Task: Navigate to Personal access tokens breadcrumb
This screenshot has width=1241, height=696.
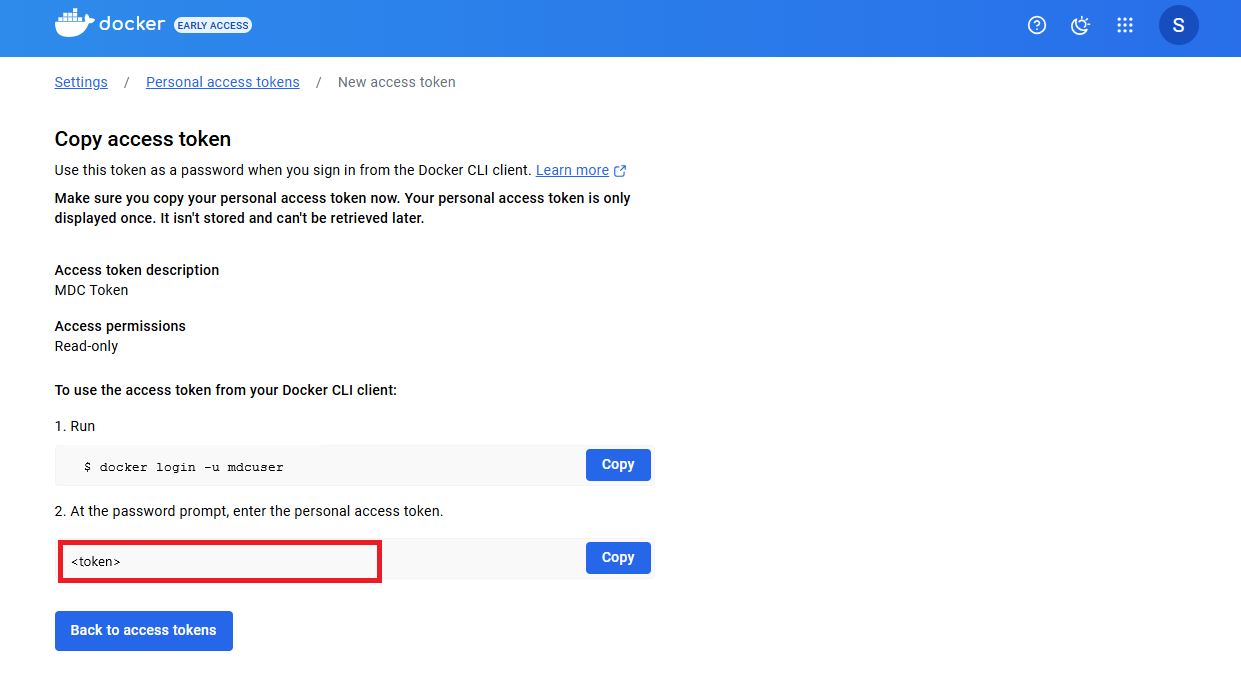Action: [223, 82]
